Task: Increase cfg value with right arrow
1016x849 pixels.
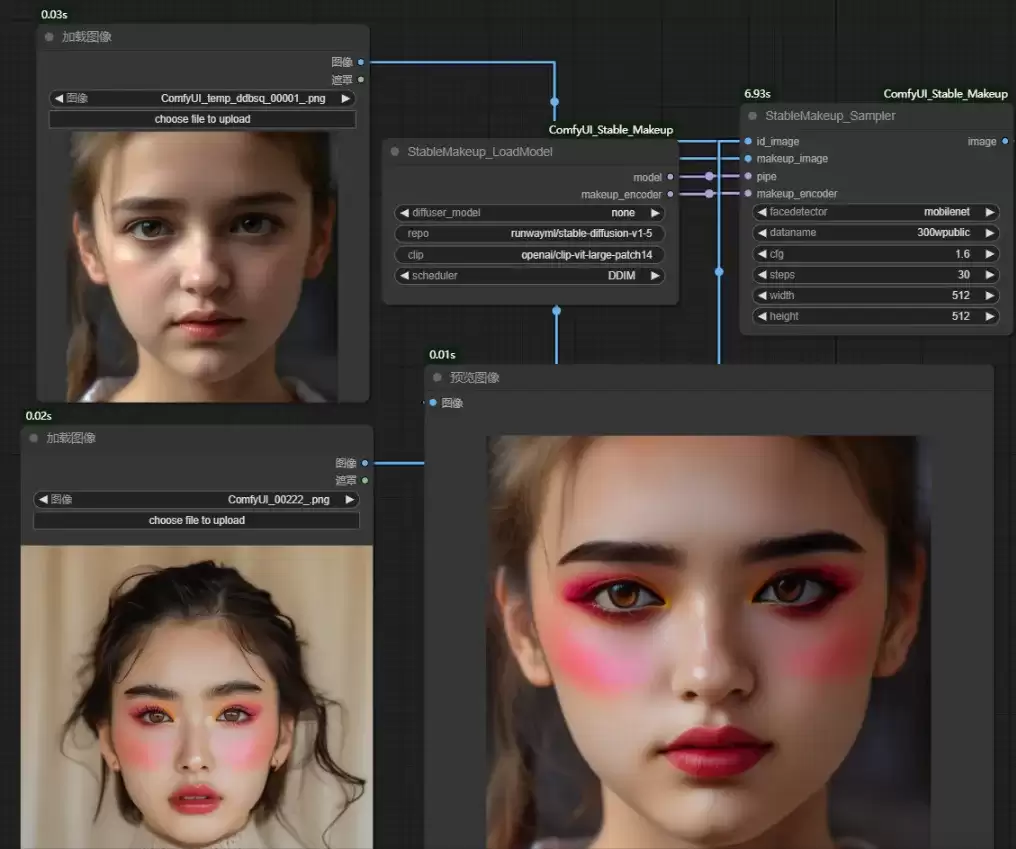Action: point(989,254)
